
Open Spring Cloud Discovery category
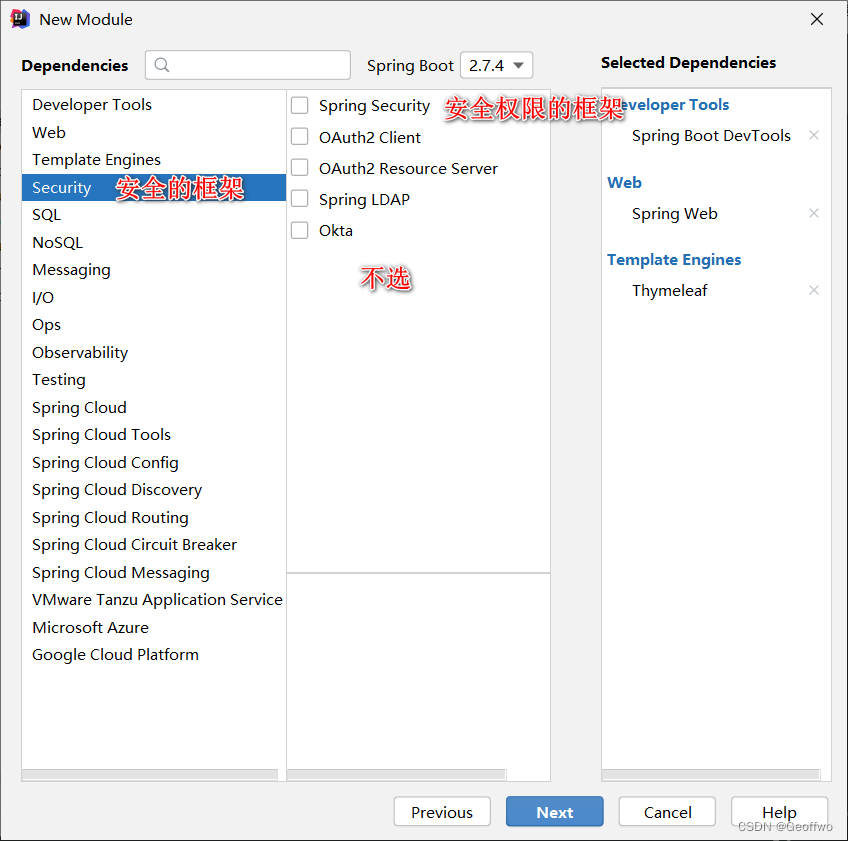pyautogui.click(x=154, y=490)
